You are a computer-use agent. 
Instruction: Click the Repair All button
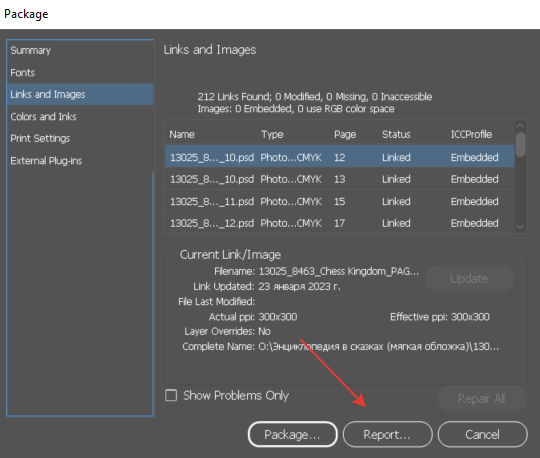point(482,399)
